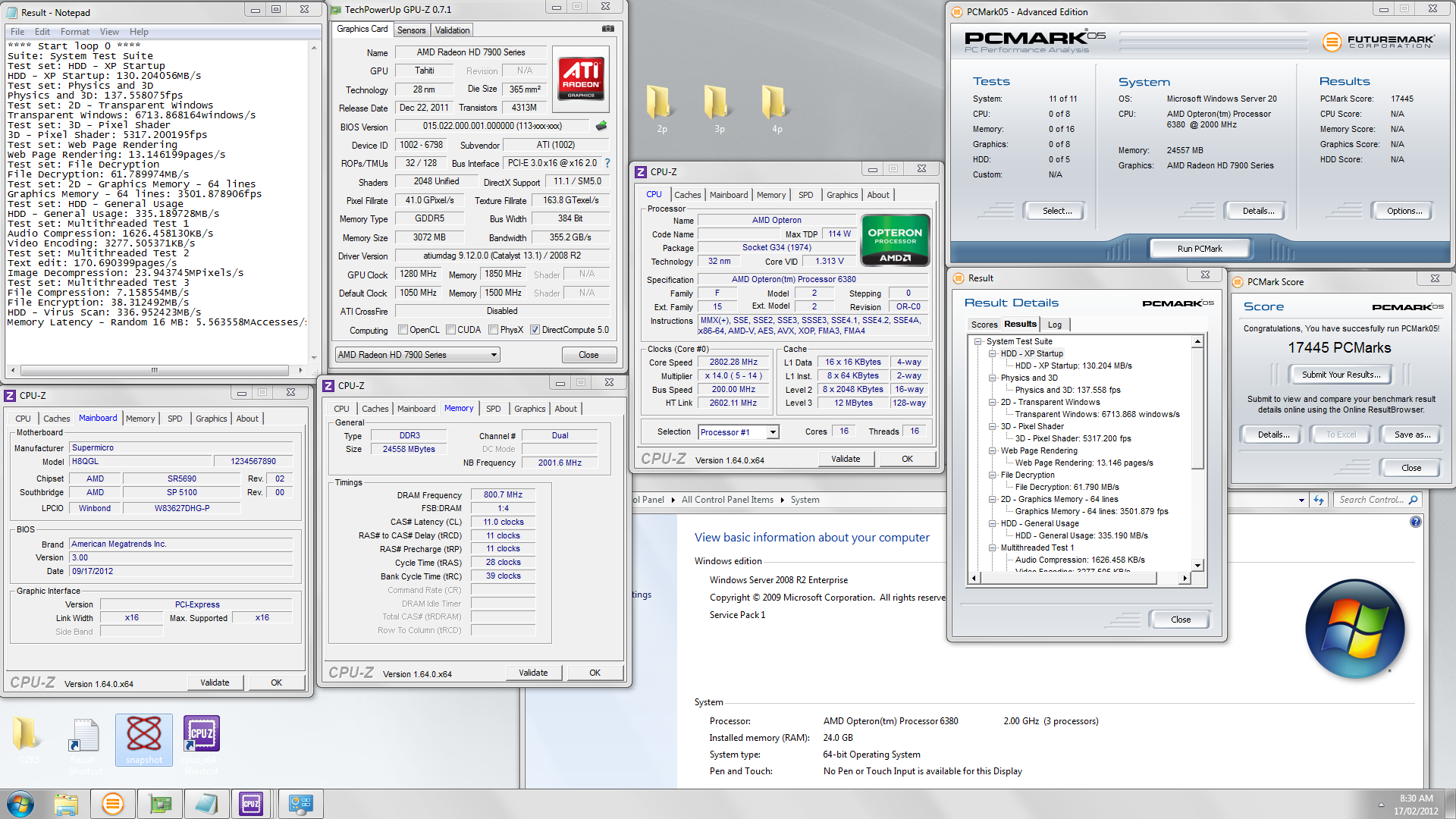
Task: Collapse the HDD - XP Startup node
Action: coord(992,353)
